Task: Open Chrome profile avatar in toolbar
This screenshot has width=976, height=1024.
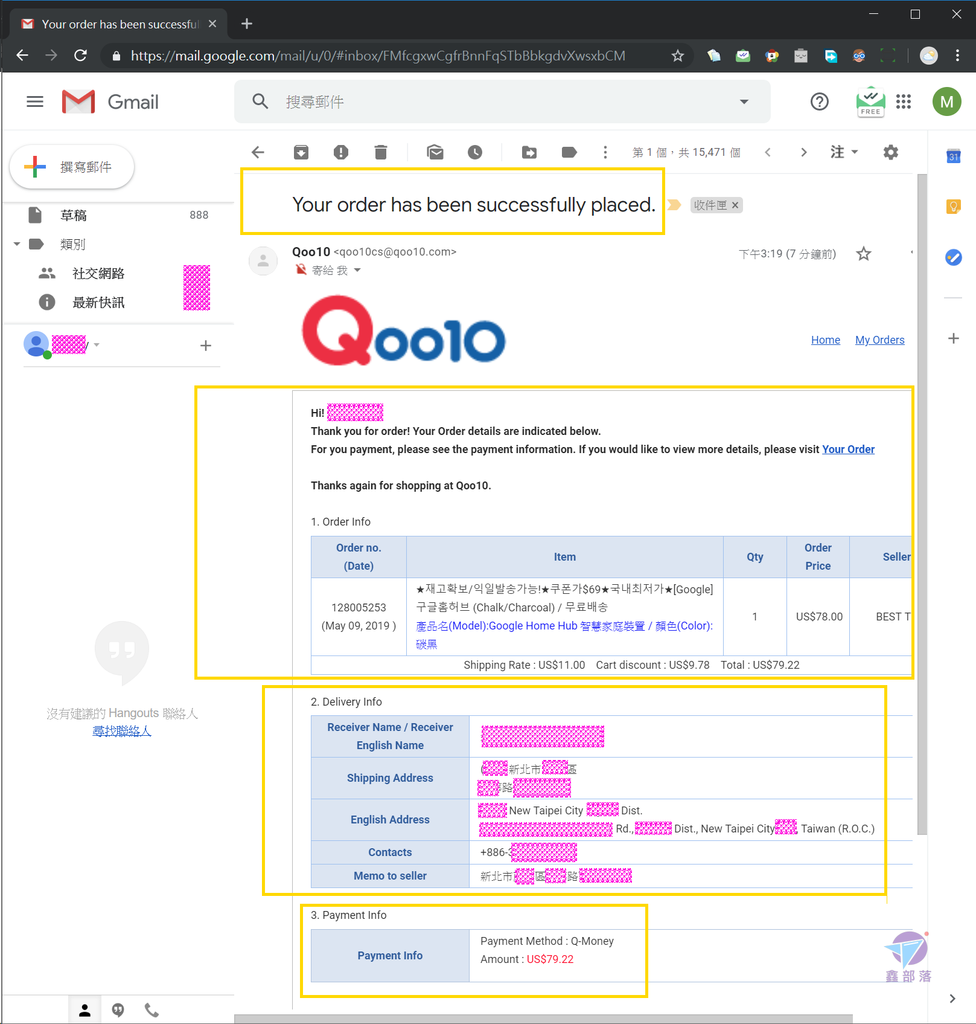Action: click(x=928, y=56)
